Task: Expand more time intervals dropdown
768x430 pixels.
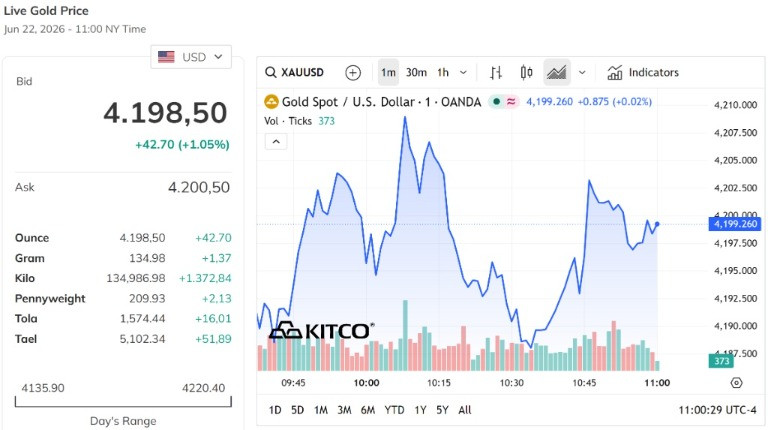Action: 463,72
